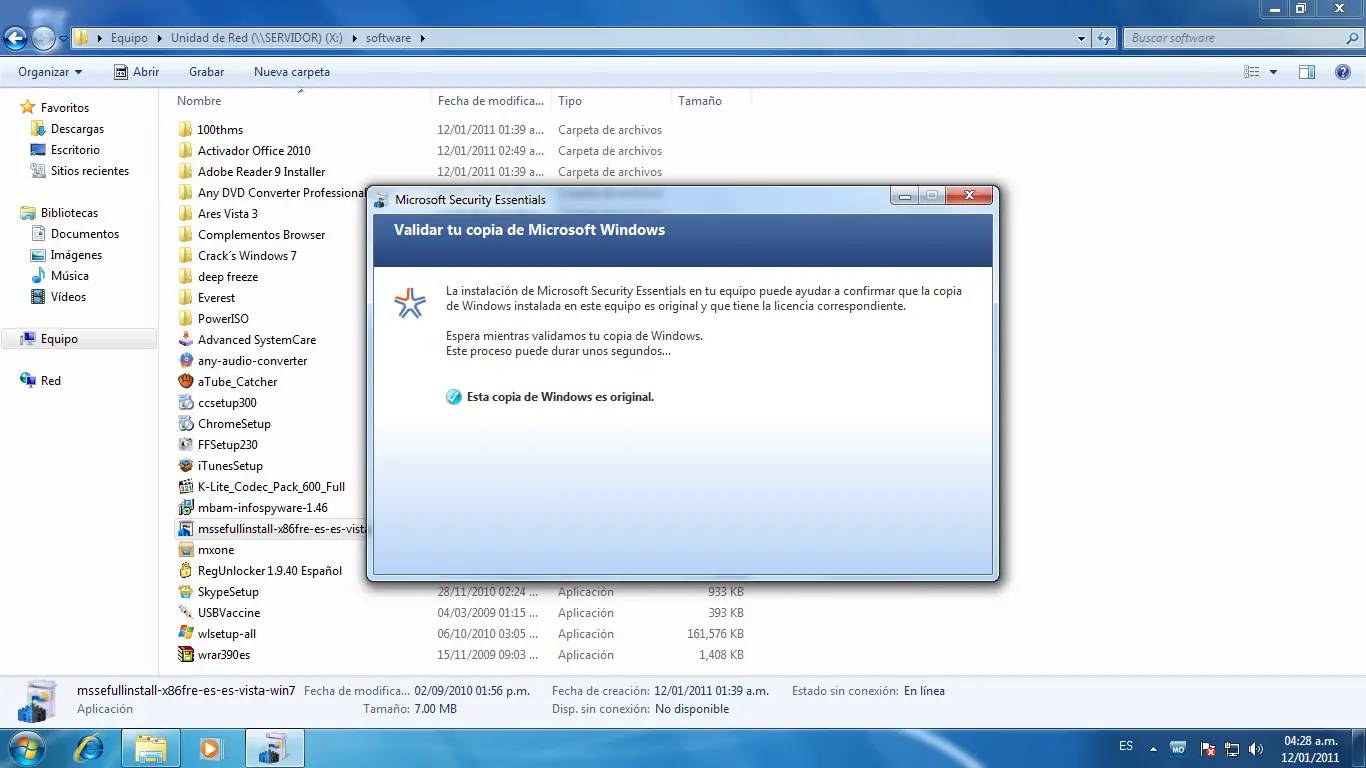Select the iTunesSetup file icon

[x=185, y=465]
